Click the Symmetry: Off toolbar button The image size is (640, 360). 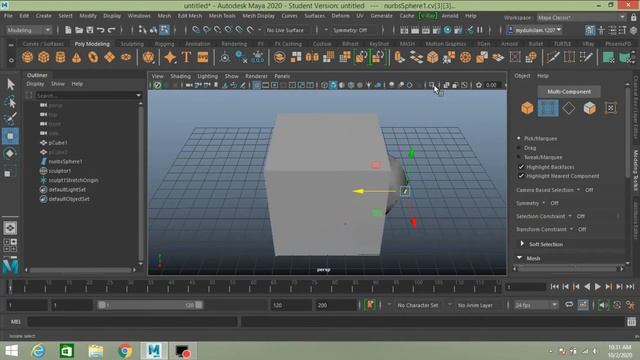(349, 30)
